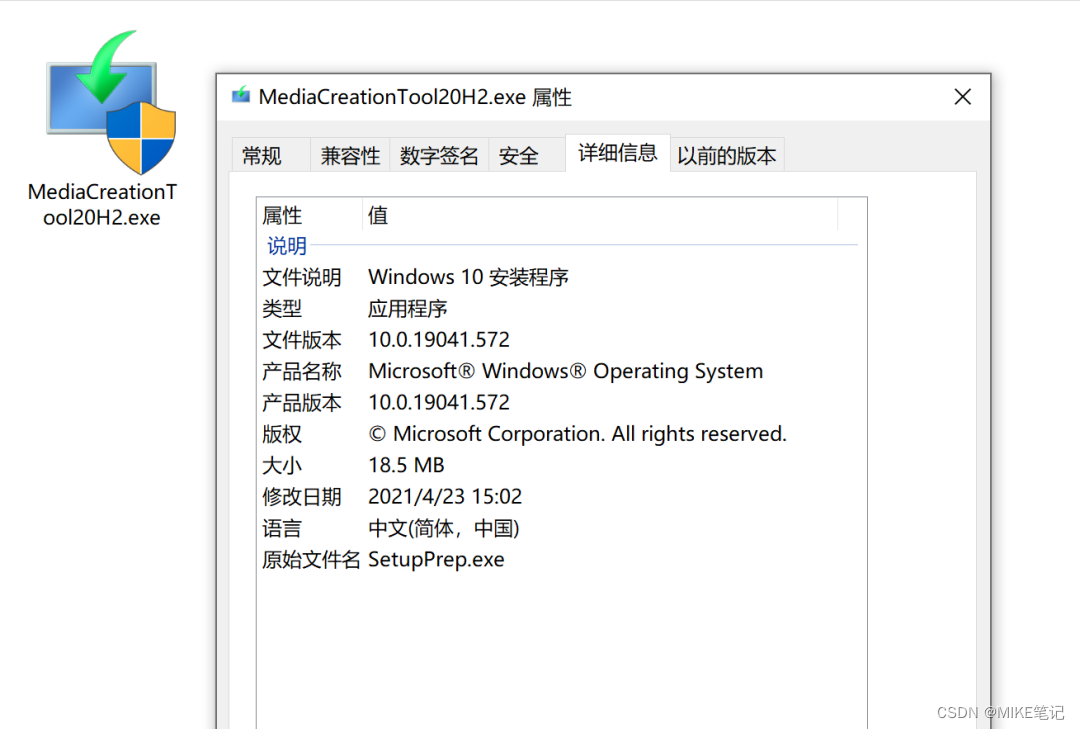Go to the 数字签名 tab
This screenshot has width=1080, height=729.
point(439,155)
